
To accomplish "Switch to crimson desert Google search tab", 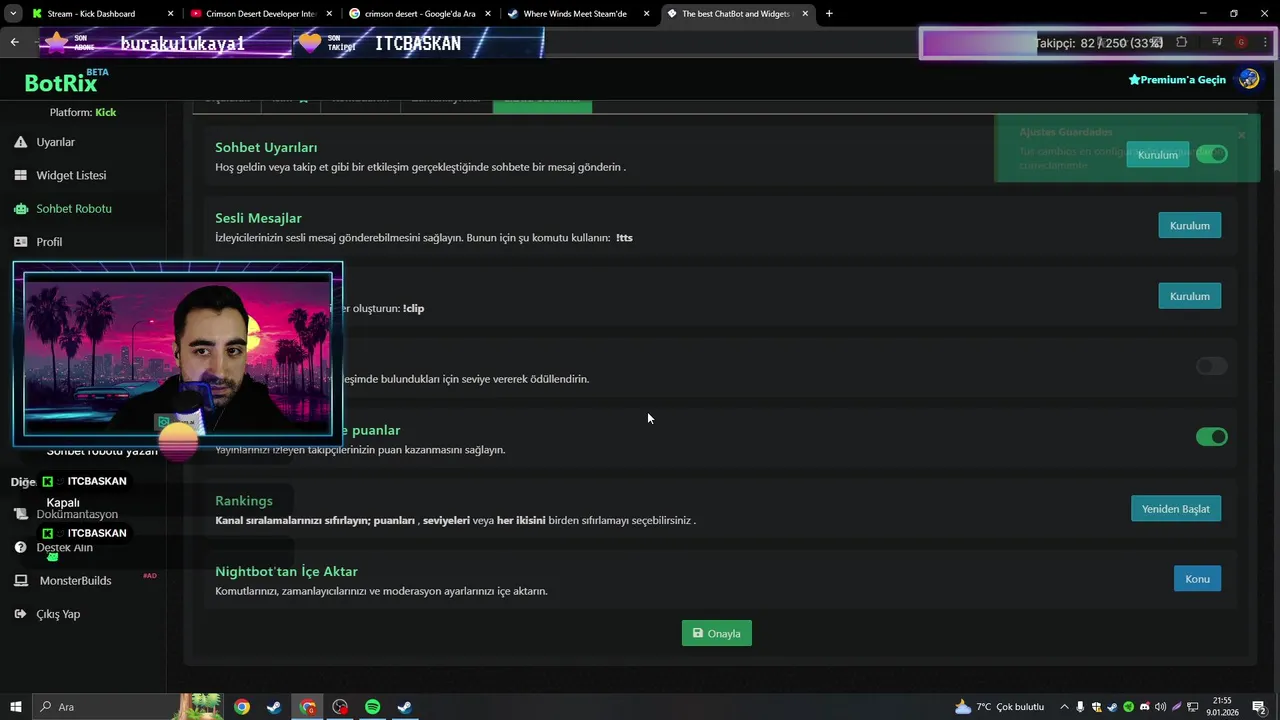I will (x=420, y=14).
